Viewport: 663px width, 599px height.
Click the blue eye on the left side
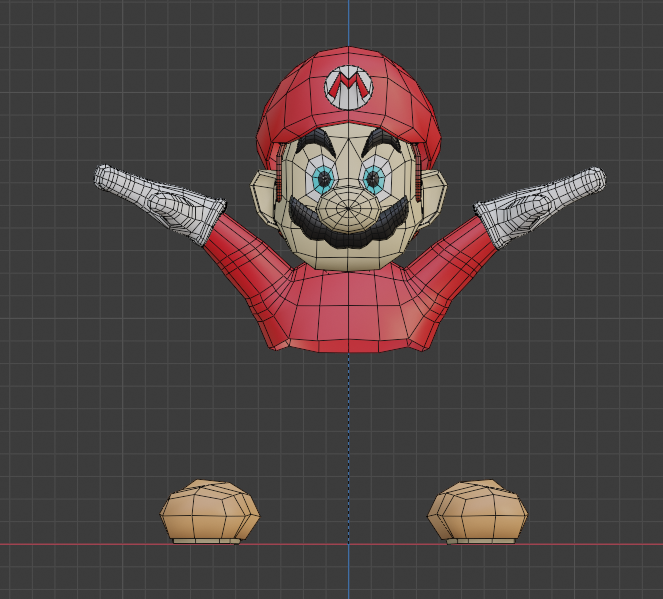324,179
